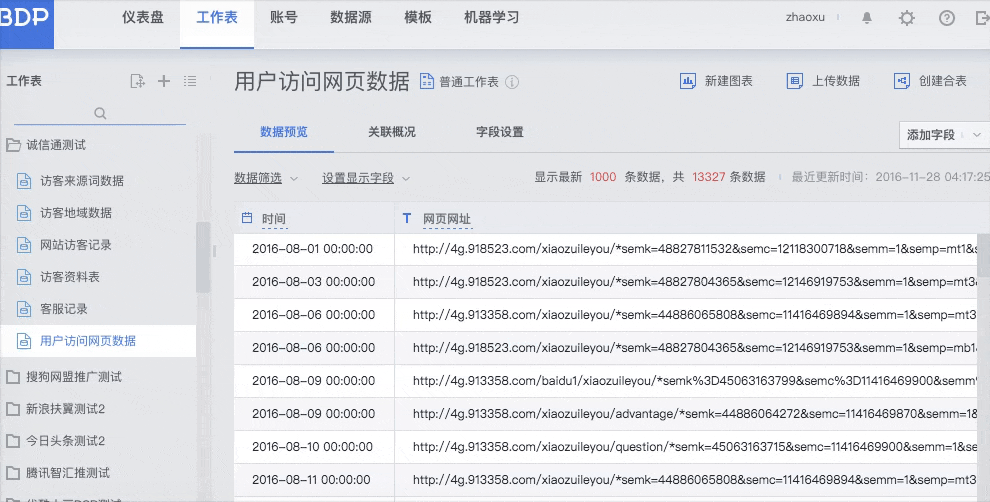Open the 数据源 menu

click(350, 18)
